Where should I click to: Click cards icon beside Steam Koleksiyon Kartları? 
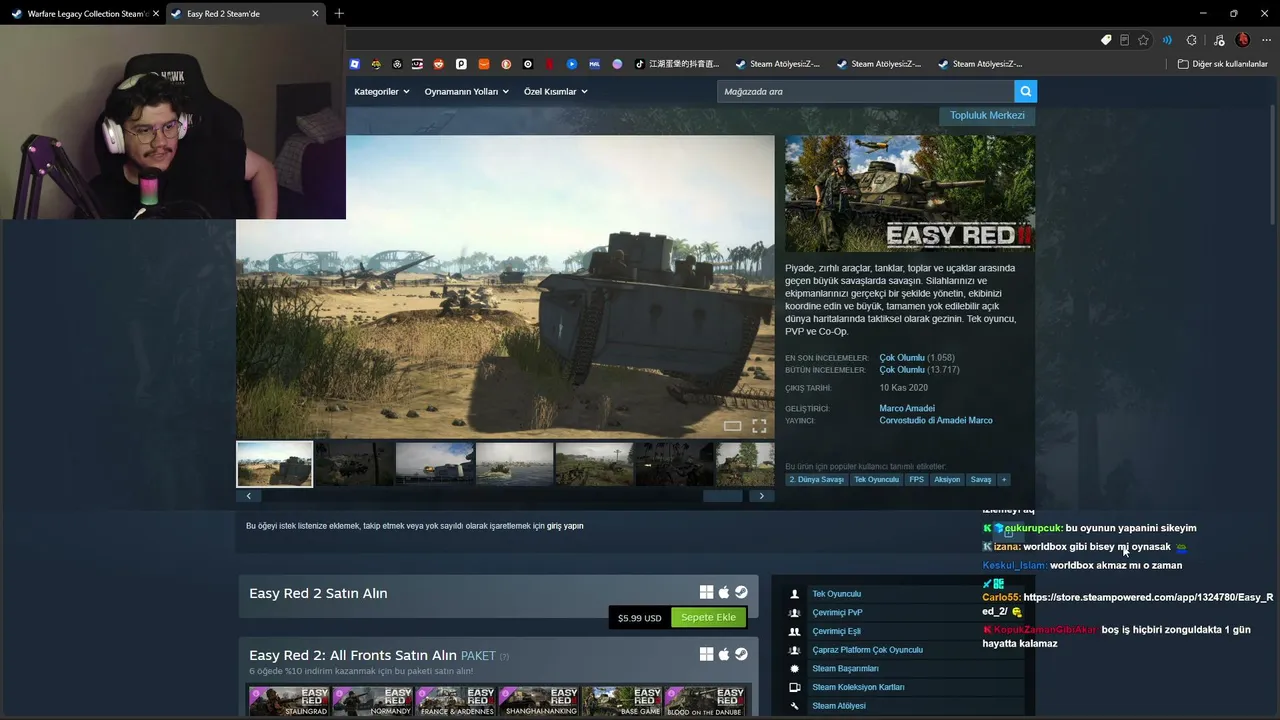click(x=795, y=688)
